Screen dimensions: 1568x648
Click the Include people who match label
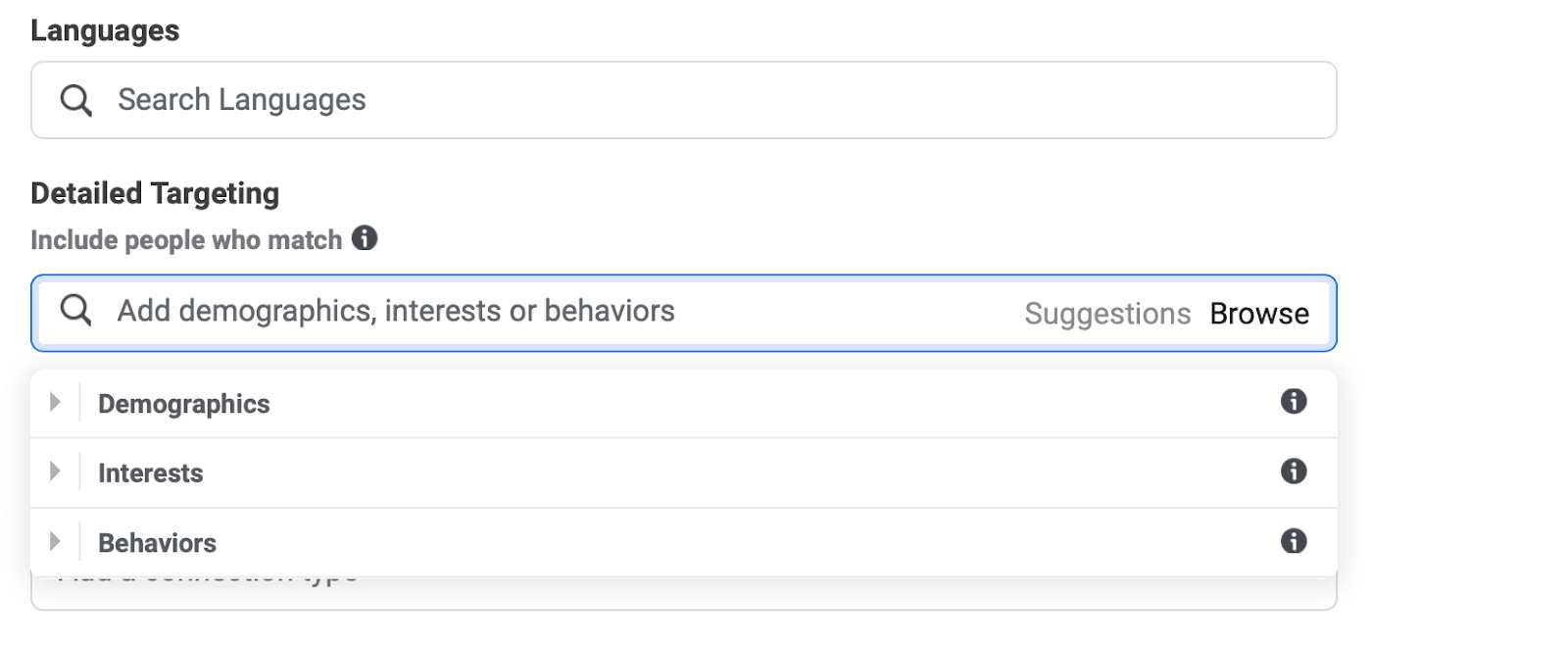point(186,240)
